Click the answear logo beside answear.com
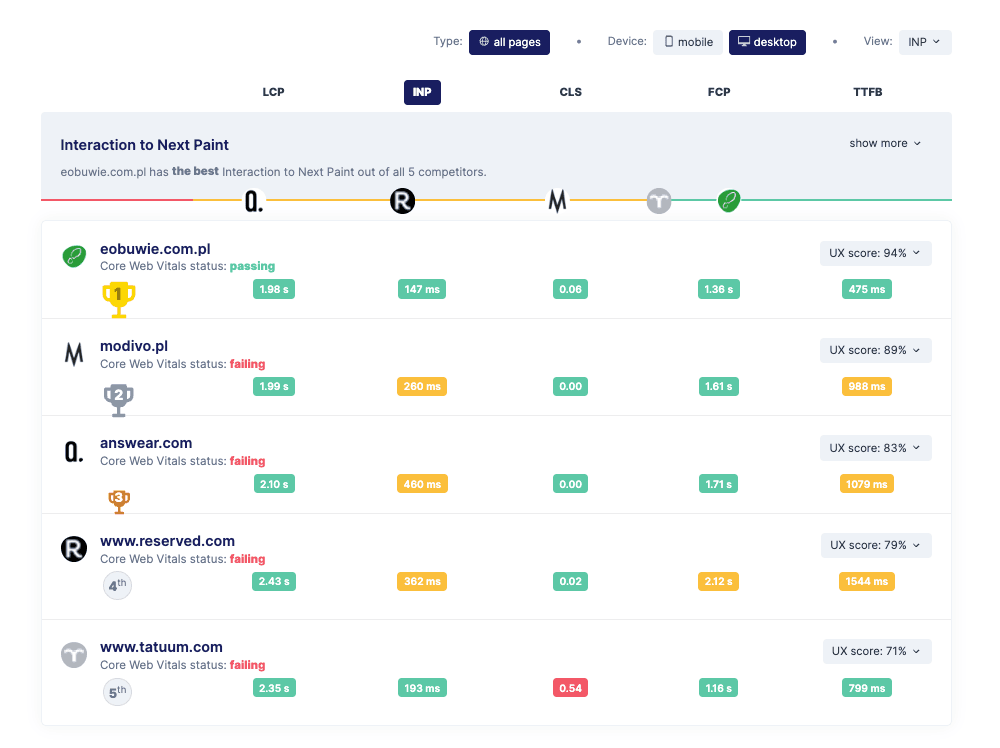Image resolution: width=1000 pixels, height=748 pixels. [74, 452]
